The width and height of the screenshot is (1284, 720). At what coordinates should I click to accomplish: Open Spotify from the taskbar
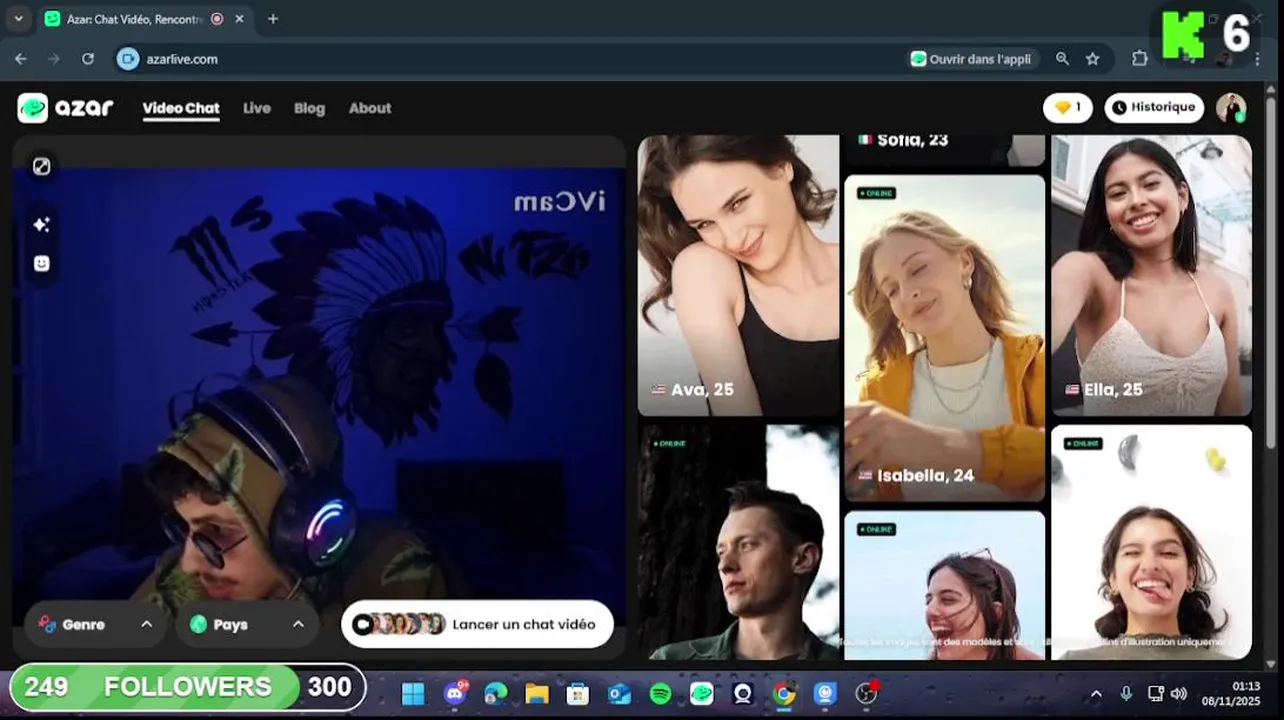660,693
